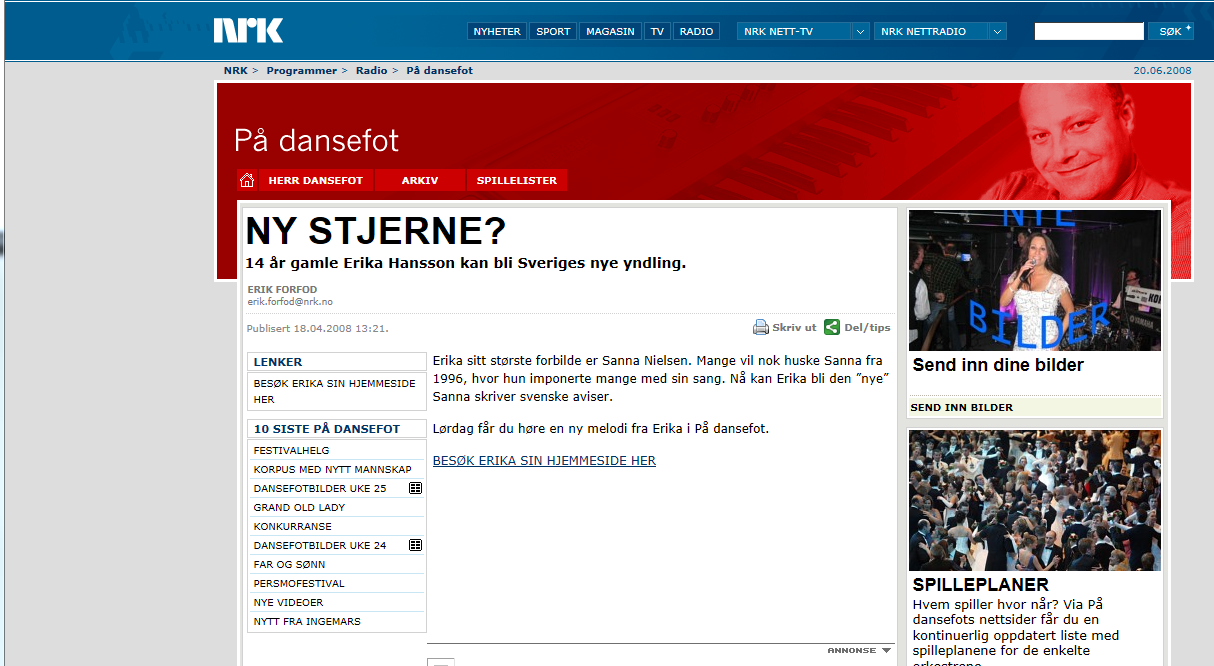Click the green share icon

(x=832, y=327)
